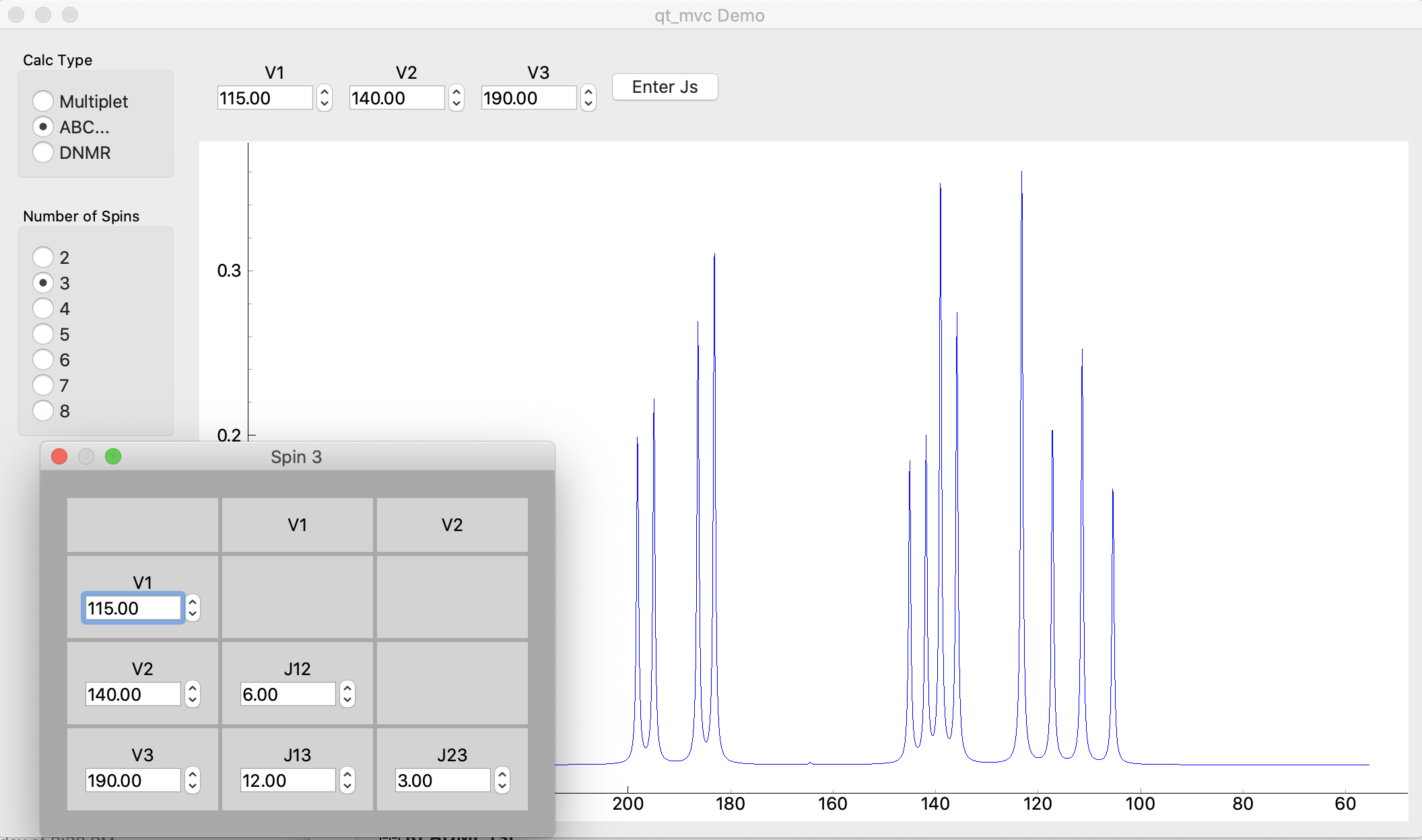Click the dialog V3 stepper arrows

click(x=193, y=780)
